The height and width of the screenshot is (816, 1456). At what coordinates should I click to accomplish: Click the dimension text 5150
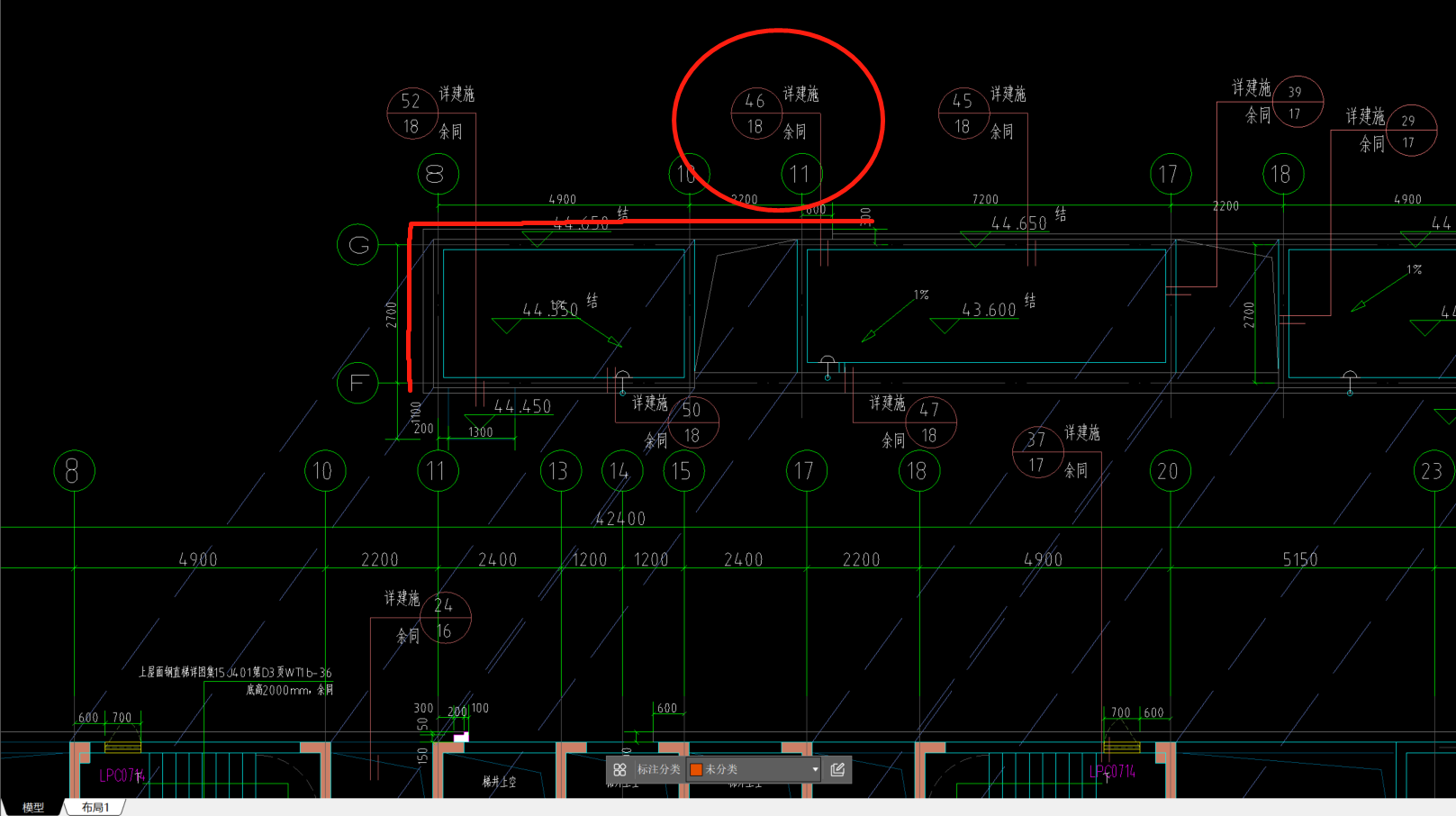[1300, 560]
